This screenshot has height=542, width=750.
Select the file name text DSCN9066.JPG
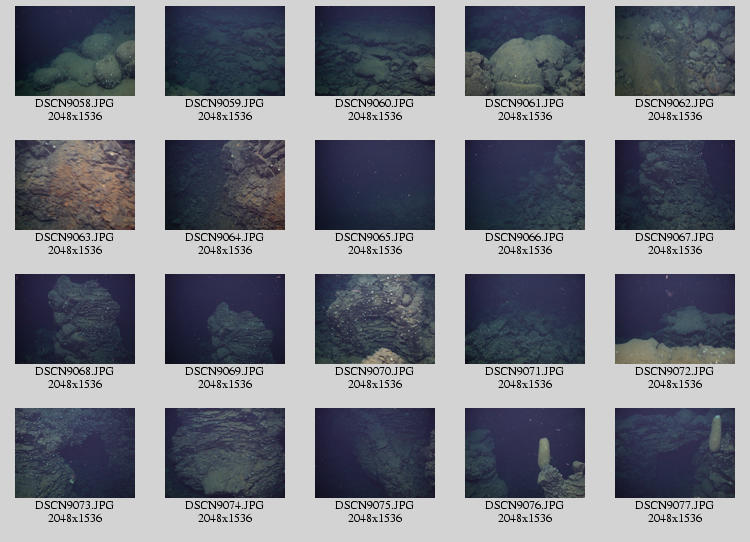coord(524,237)
